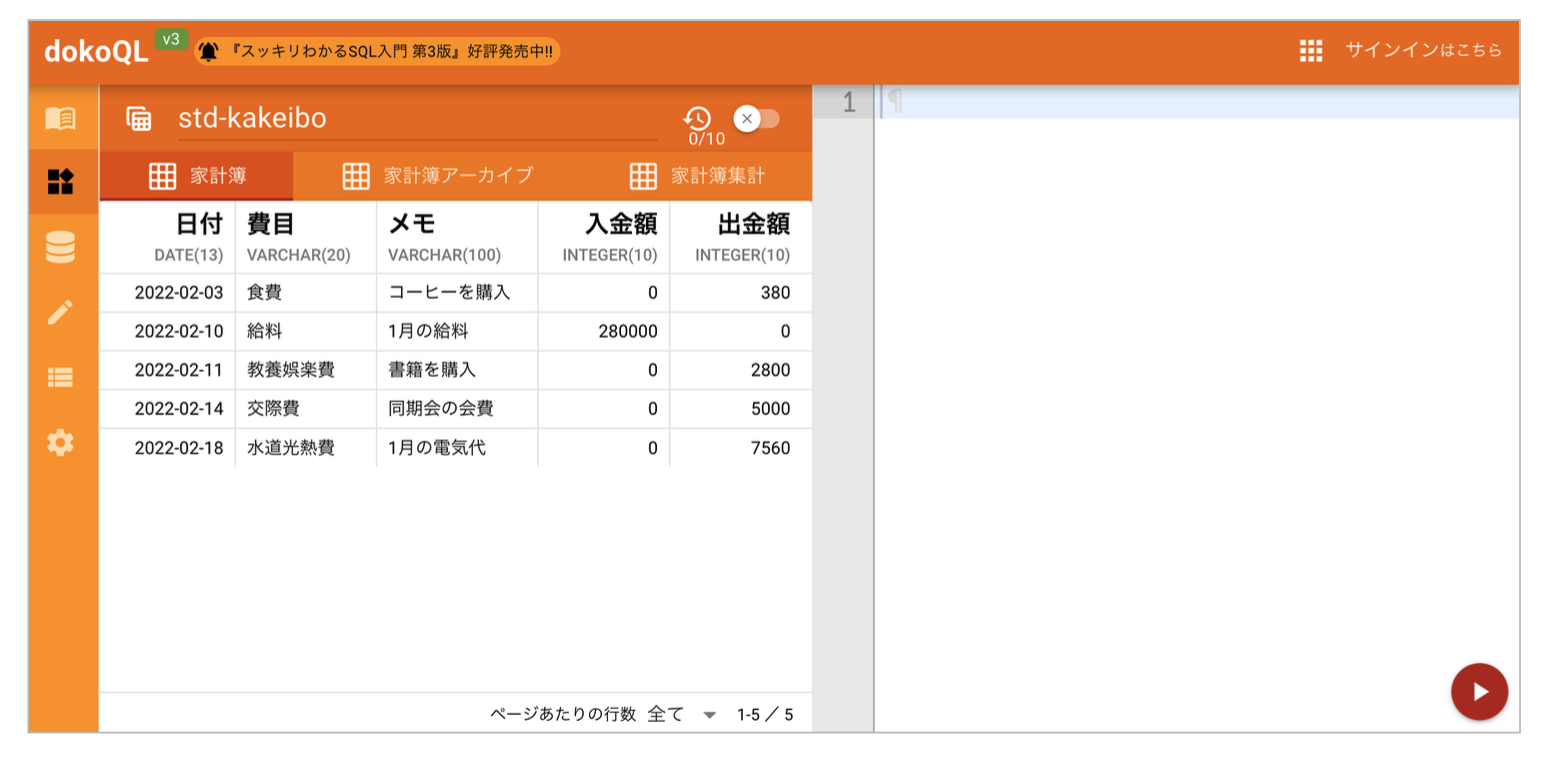Open the book/reference icon in the sidebar
1556x760 pixels.
coord(61,118)
